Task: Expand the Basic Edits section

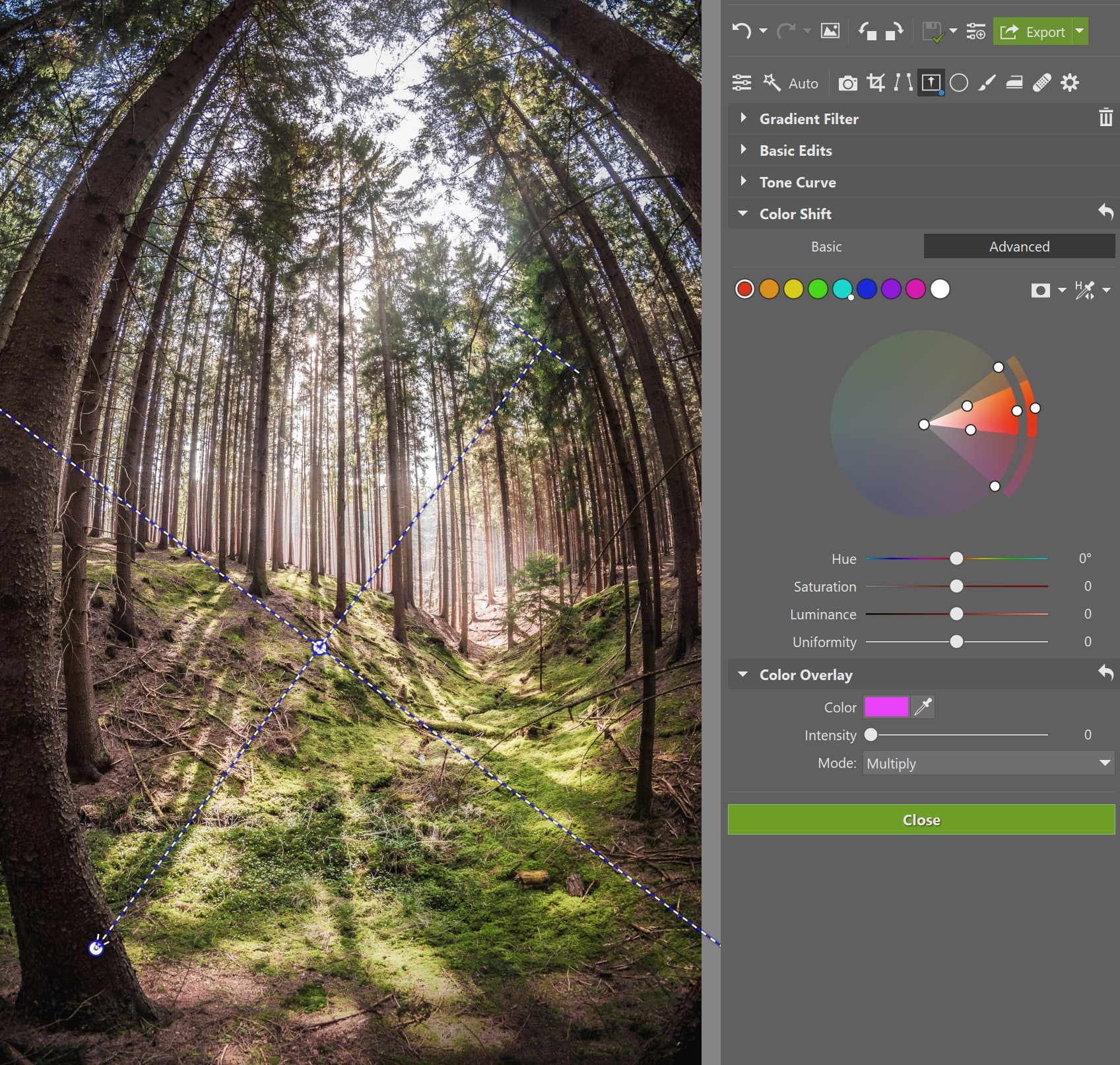Action: point(743,150)
